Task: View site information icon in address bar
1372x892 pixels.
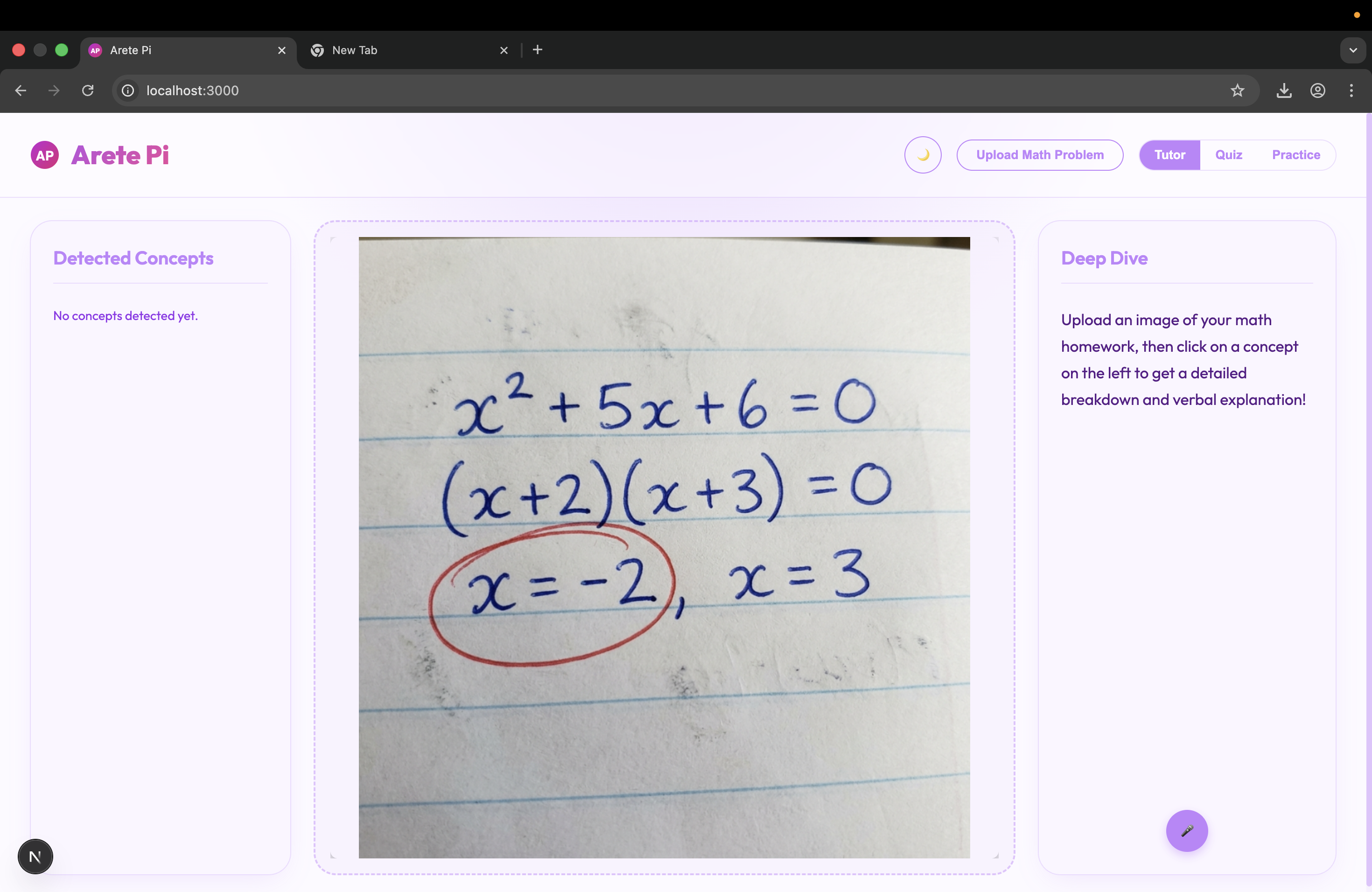Action: pyautogui.click(x=128, y=91)
